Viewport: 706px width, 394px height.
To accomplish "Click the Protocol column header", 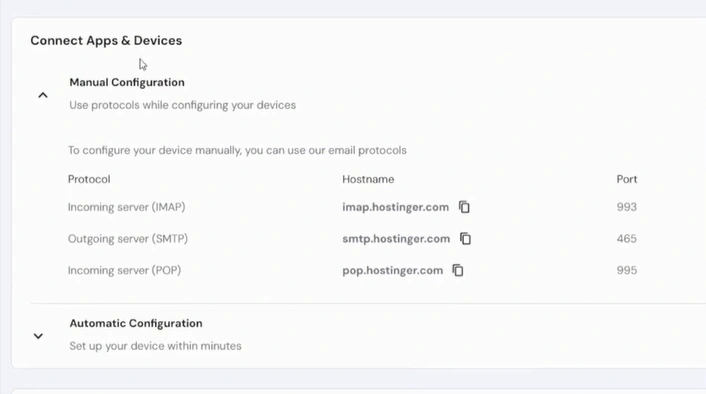I will pos(89,179).
